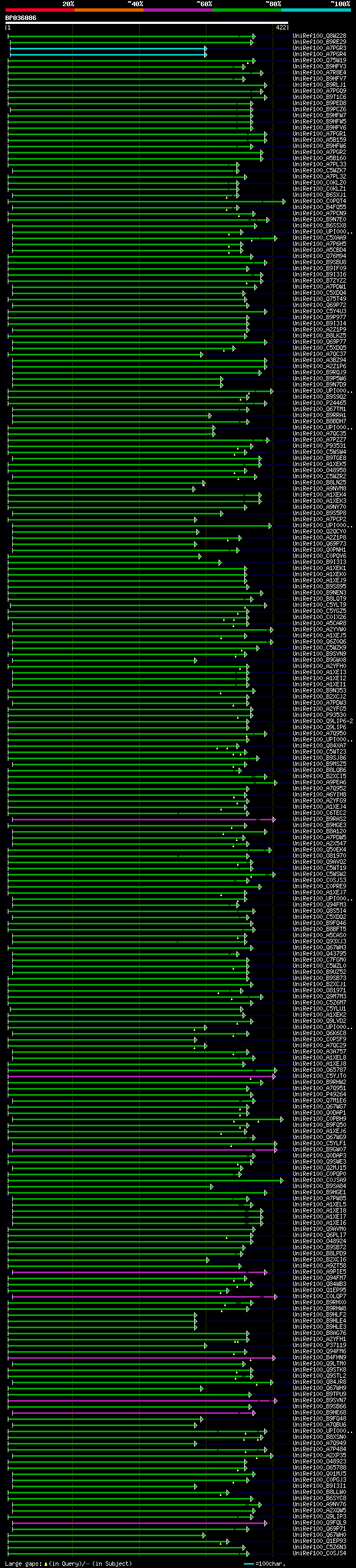Open hit UniRef100_C5WZK7
The height and width of the screenshot is (1568, 356).
click(319, 170)
